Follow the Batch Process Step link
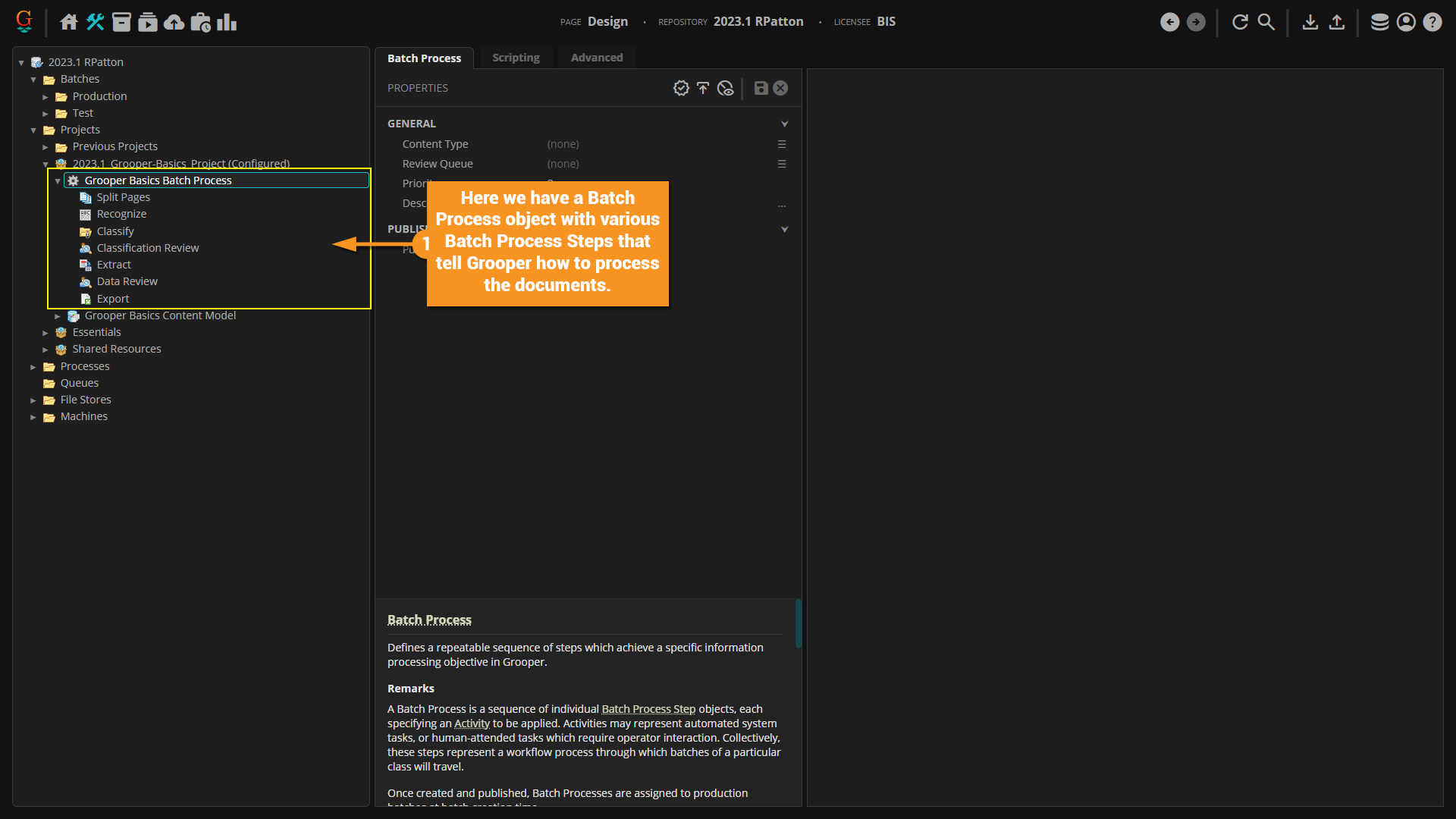This screenshot has height=819, width=1456. 648,709
